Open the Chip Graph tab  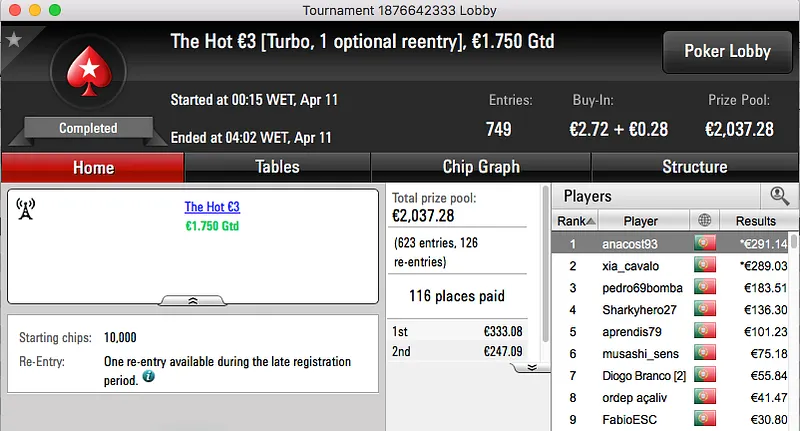point(481,167)
